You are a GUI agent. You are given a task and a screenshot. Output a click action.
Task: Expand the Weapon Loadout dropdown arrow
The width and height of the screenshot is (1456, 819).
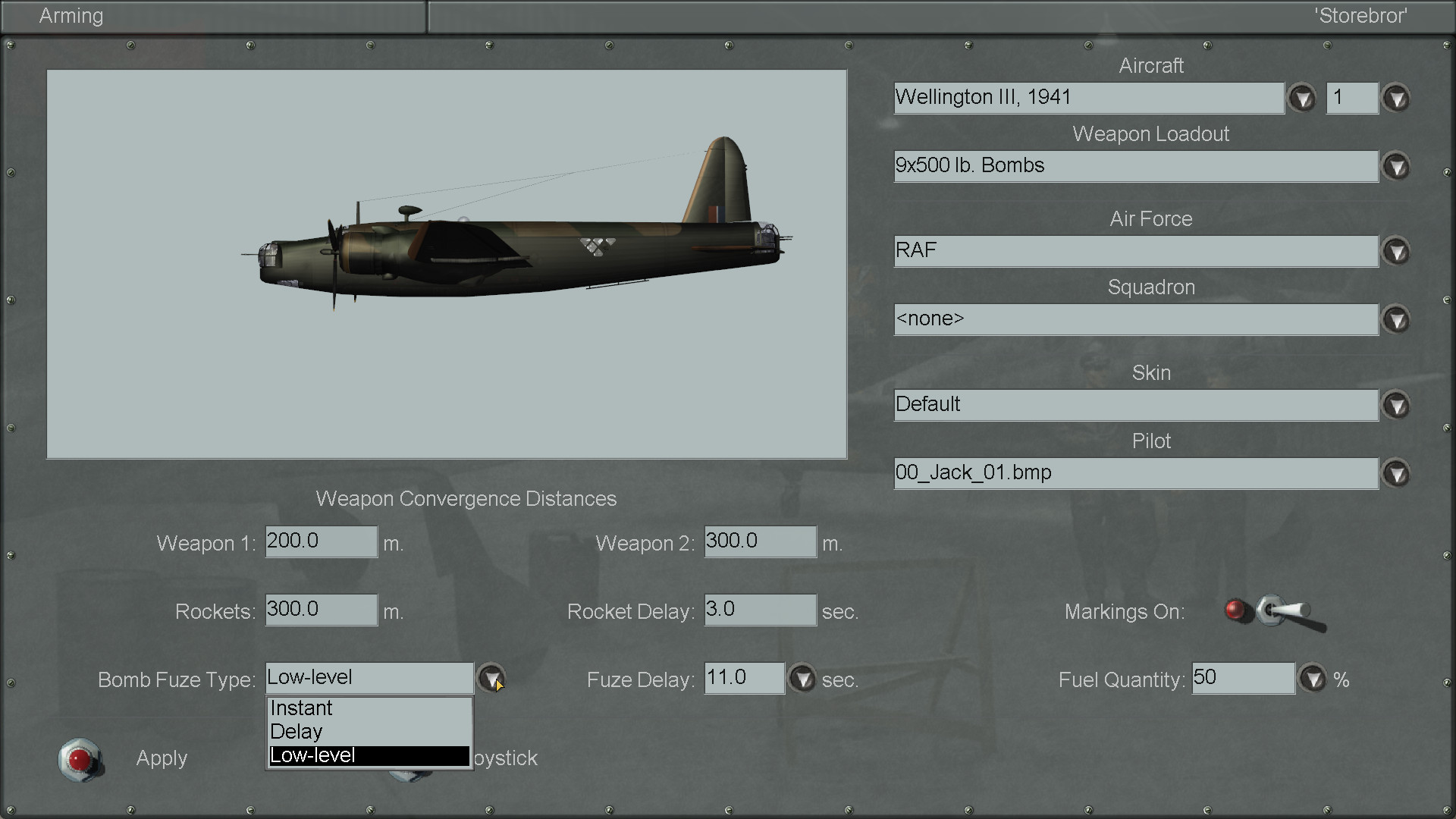pos(1396,167)
